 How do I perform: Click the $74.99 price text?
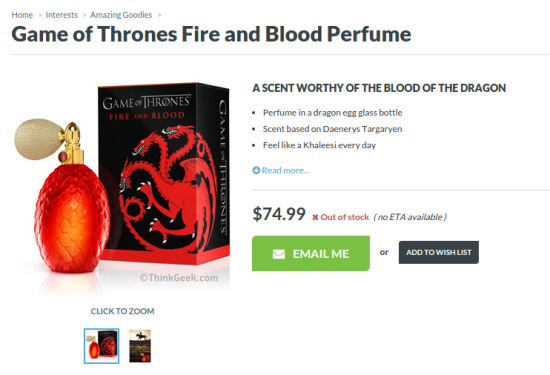pos(279,214)
